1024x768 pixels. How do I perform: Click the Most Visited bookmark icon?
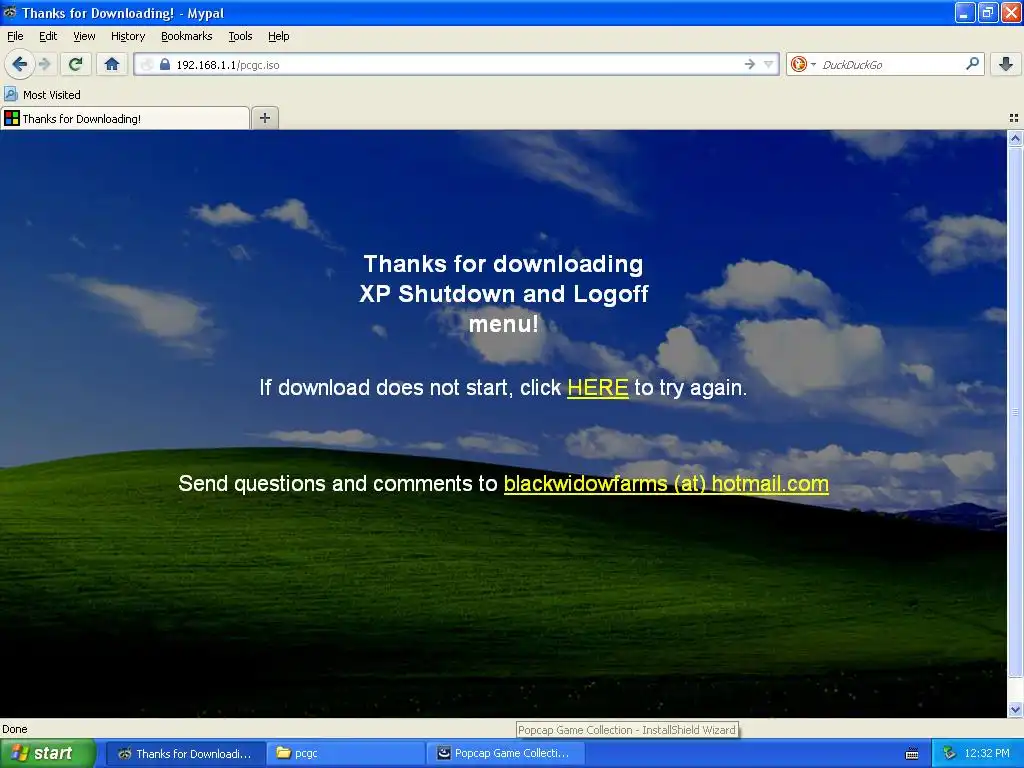10,95
